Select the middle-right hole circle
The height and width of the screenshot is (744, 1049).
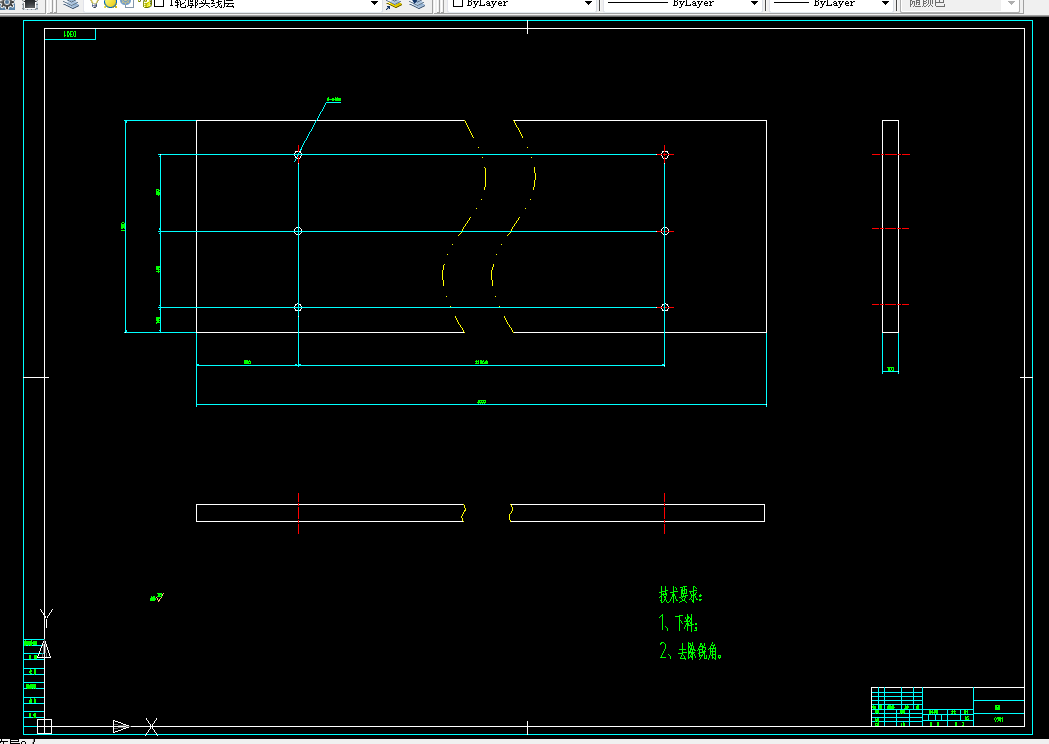click(x=665, y=231)
